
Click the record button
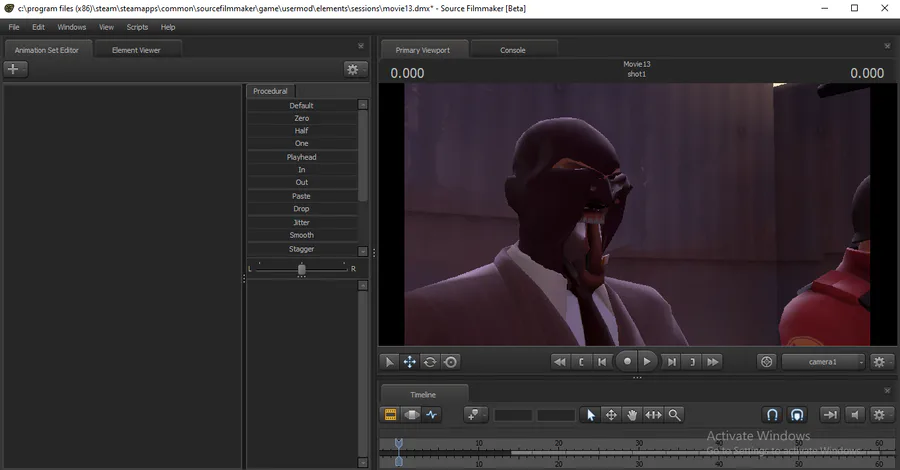627,362
